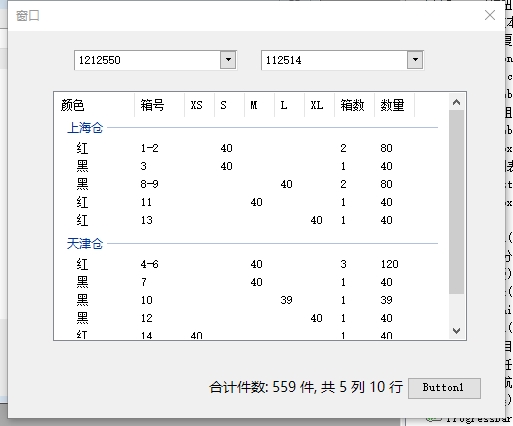Click the vertical scrollbar thumb

pos(456,202)
